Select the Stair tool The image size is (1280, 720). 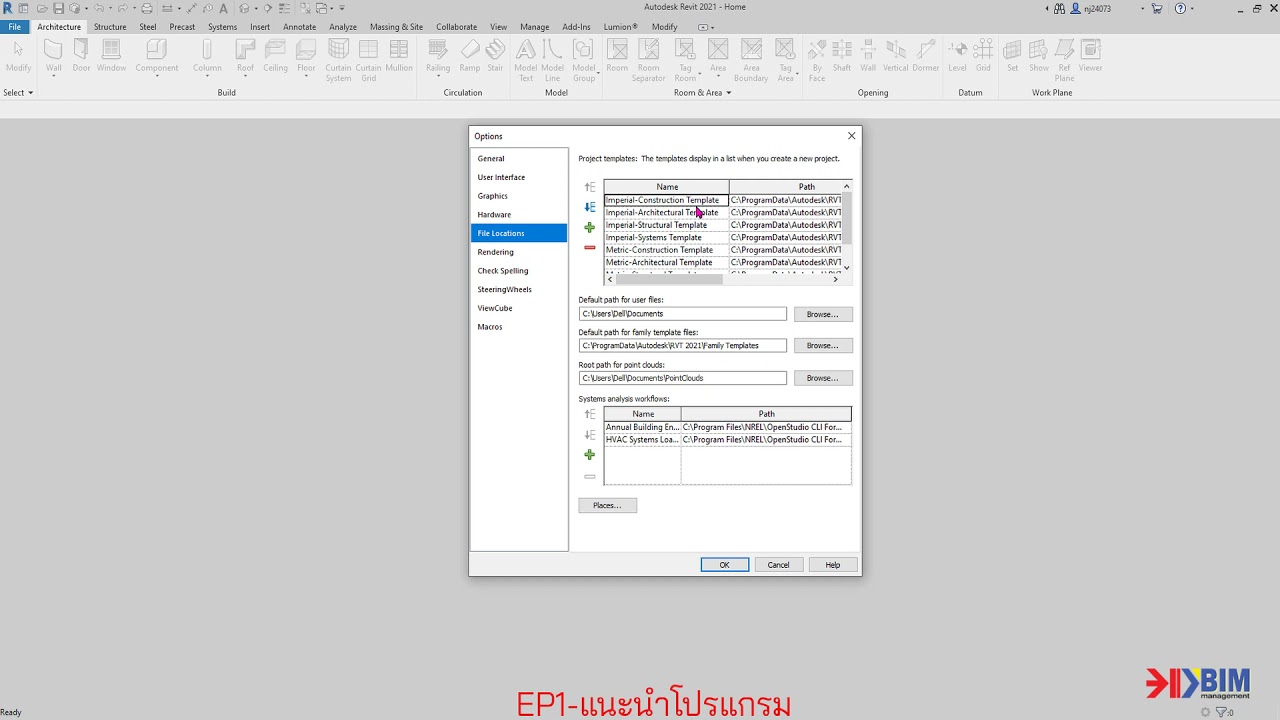tap(495, 56)
